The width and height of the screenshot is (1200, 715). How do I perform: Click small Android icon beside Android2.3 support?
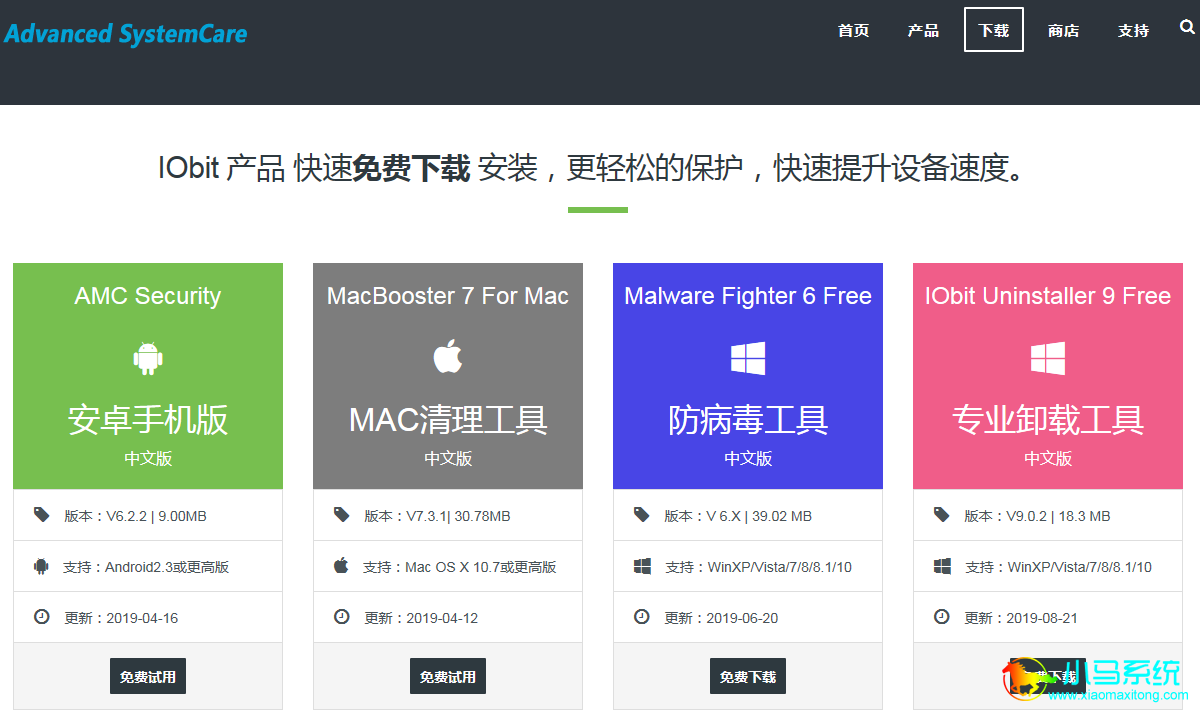point(41,566)
